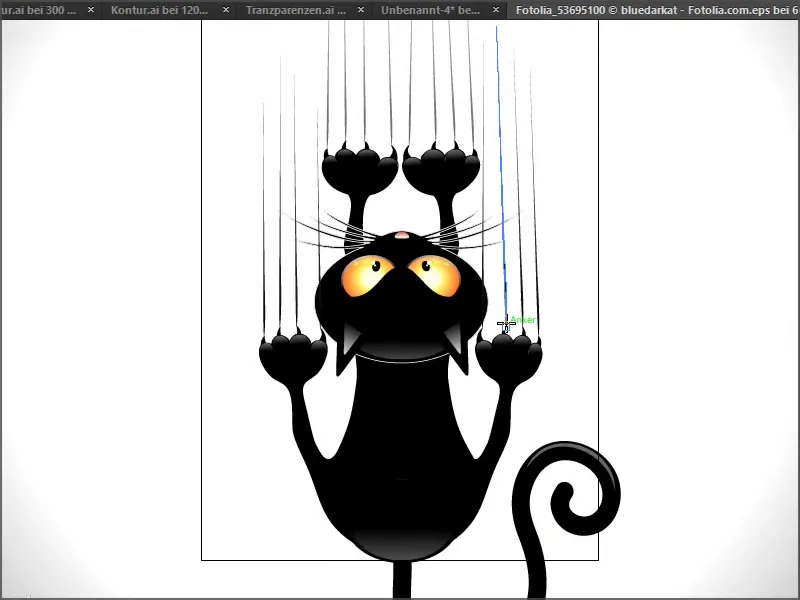Image resolution: width=800 pixels, height=600 pixels.
Task: Close the Tranzparenzen.ai document tab
Action: 361,10
